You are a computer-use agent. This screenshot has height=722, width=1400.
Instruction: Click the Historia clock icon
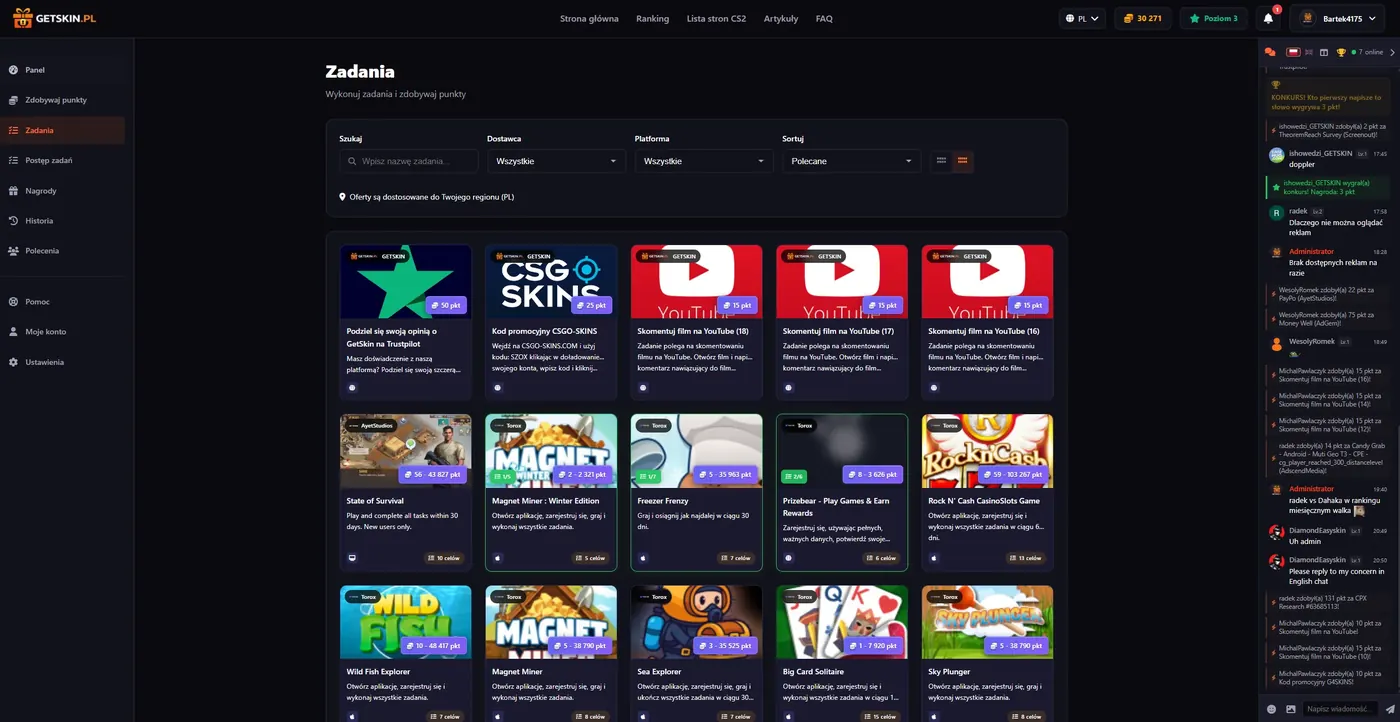tap(14, 221)
